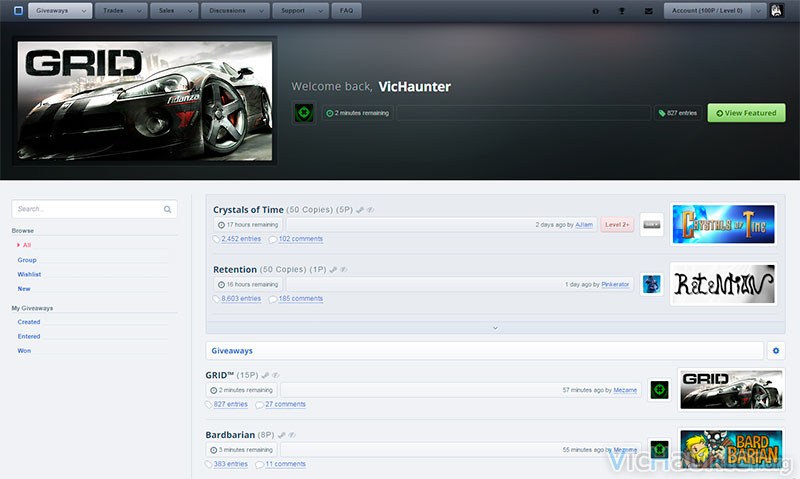The image size is (800, 479).
Task: Expand the Sales menu arrow
Action: (x=190, y=11)
